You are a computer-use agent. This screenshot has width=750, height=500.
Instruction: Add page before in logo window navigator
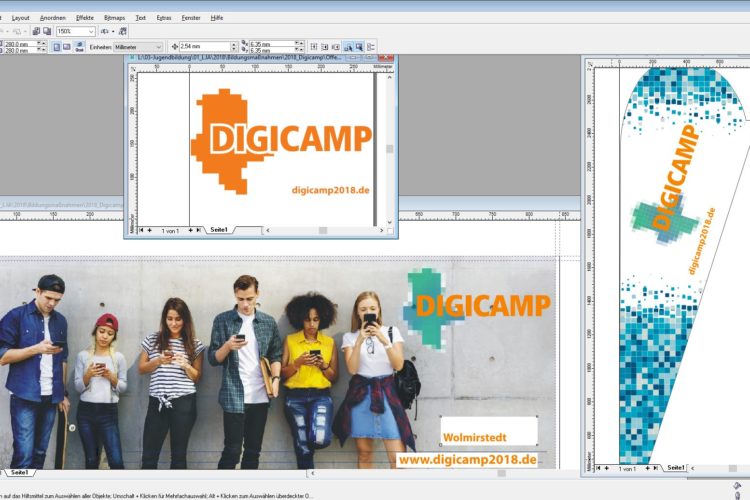coord(150,231)
